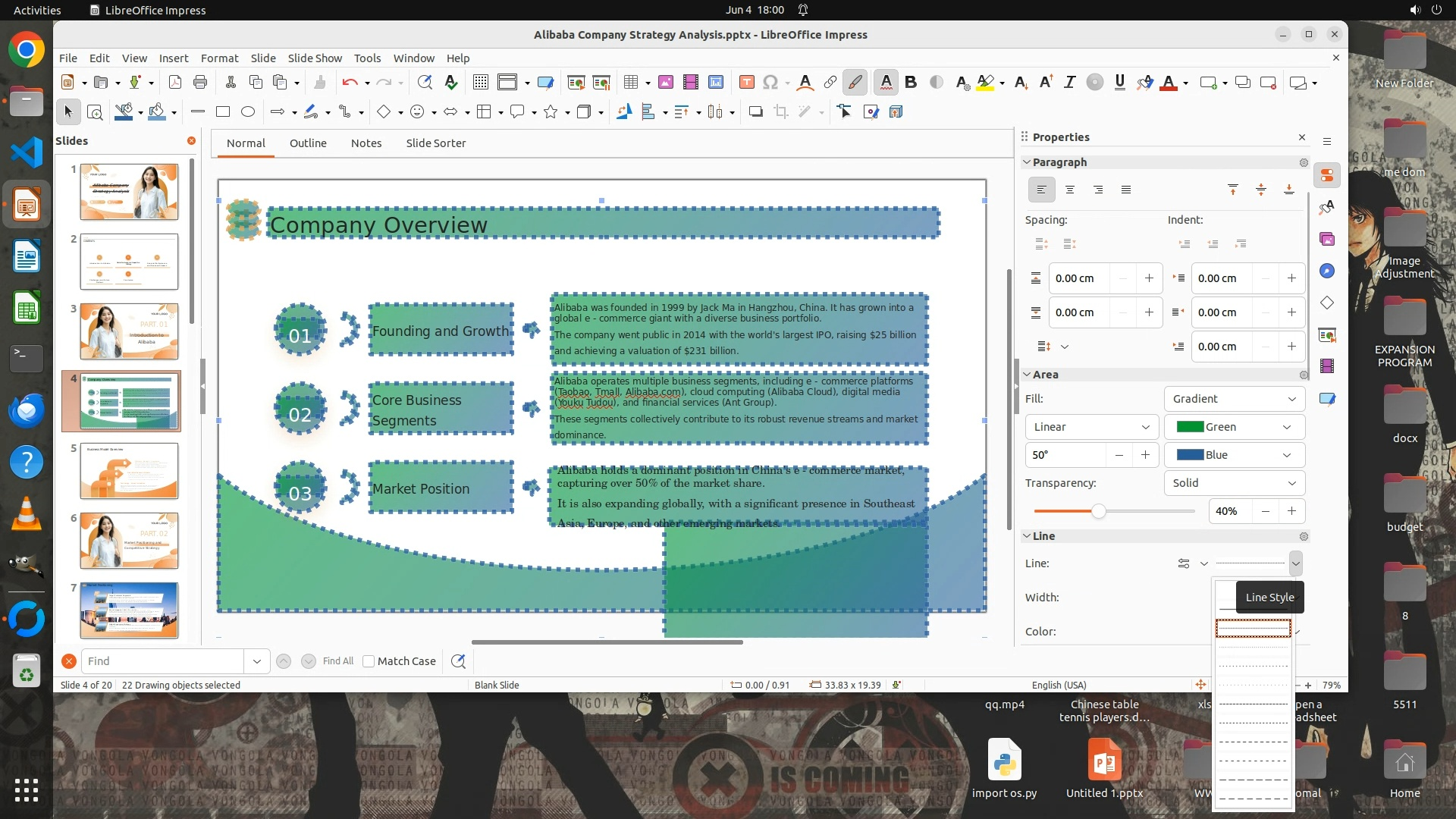Click the Underline text icon
The height and width of the screenshot is (819, 1456).
coord(1119,82)
